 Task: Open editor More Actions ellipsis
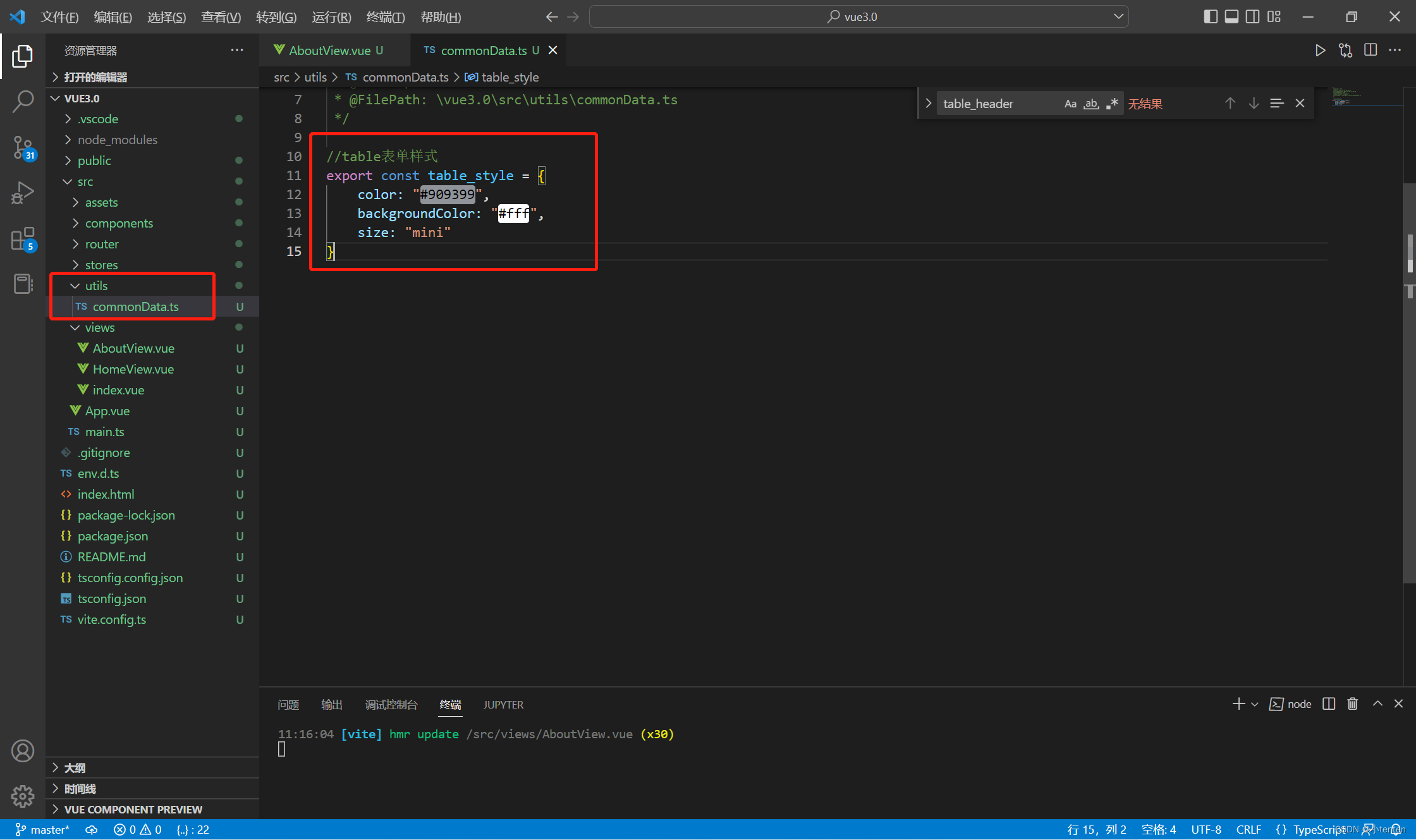tap(1395, 51)
